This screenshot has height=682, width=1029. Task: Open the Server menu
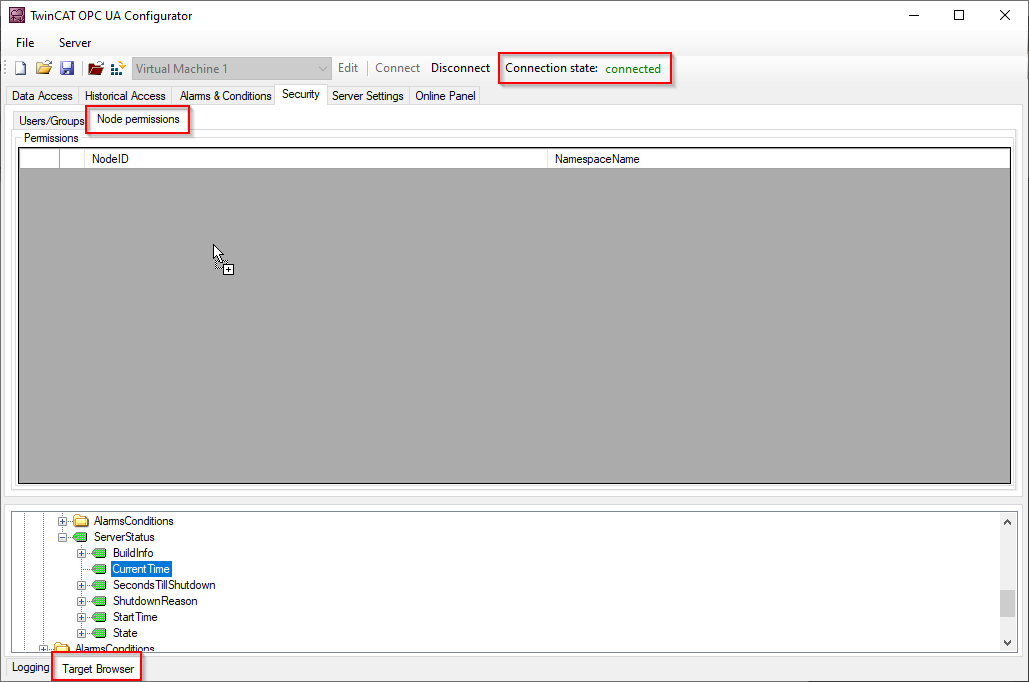tap(75, 43)
